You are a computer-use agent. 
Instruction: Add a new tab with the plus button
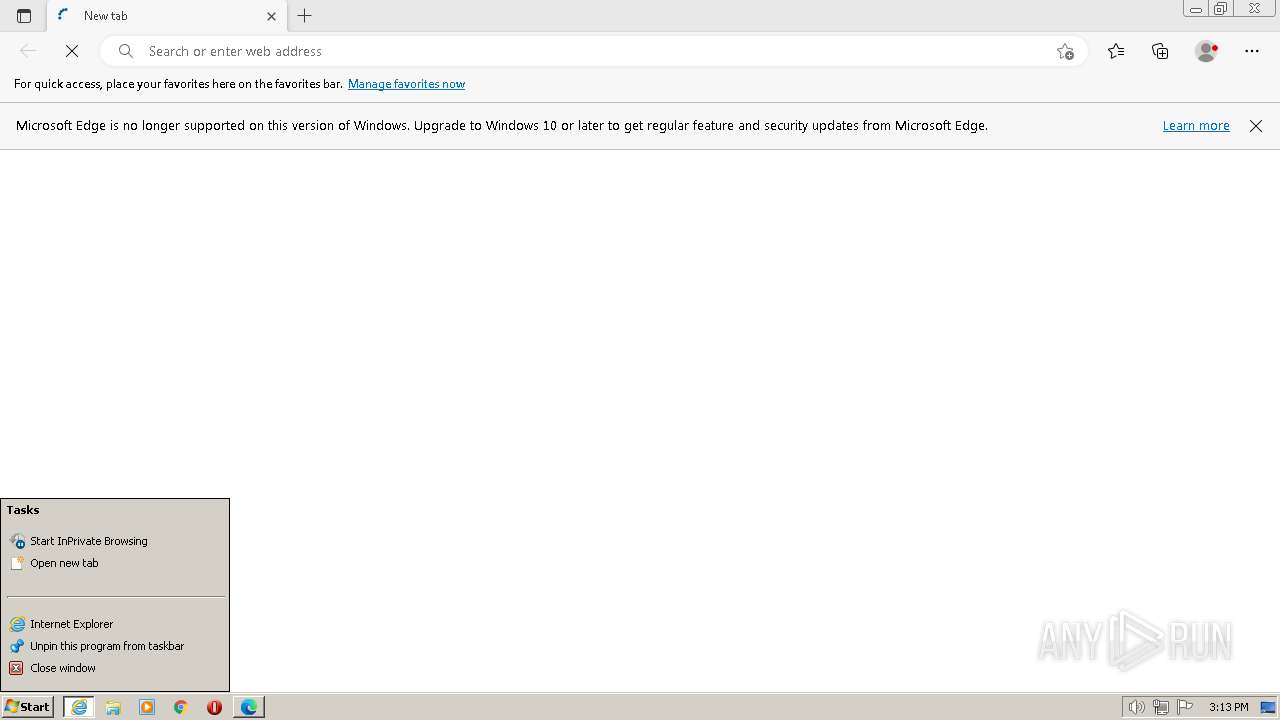(x=305, y=16)
